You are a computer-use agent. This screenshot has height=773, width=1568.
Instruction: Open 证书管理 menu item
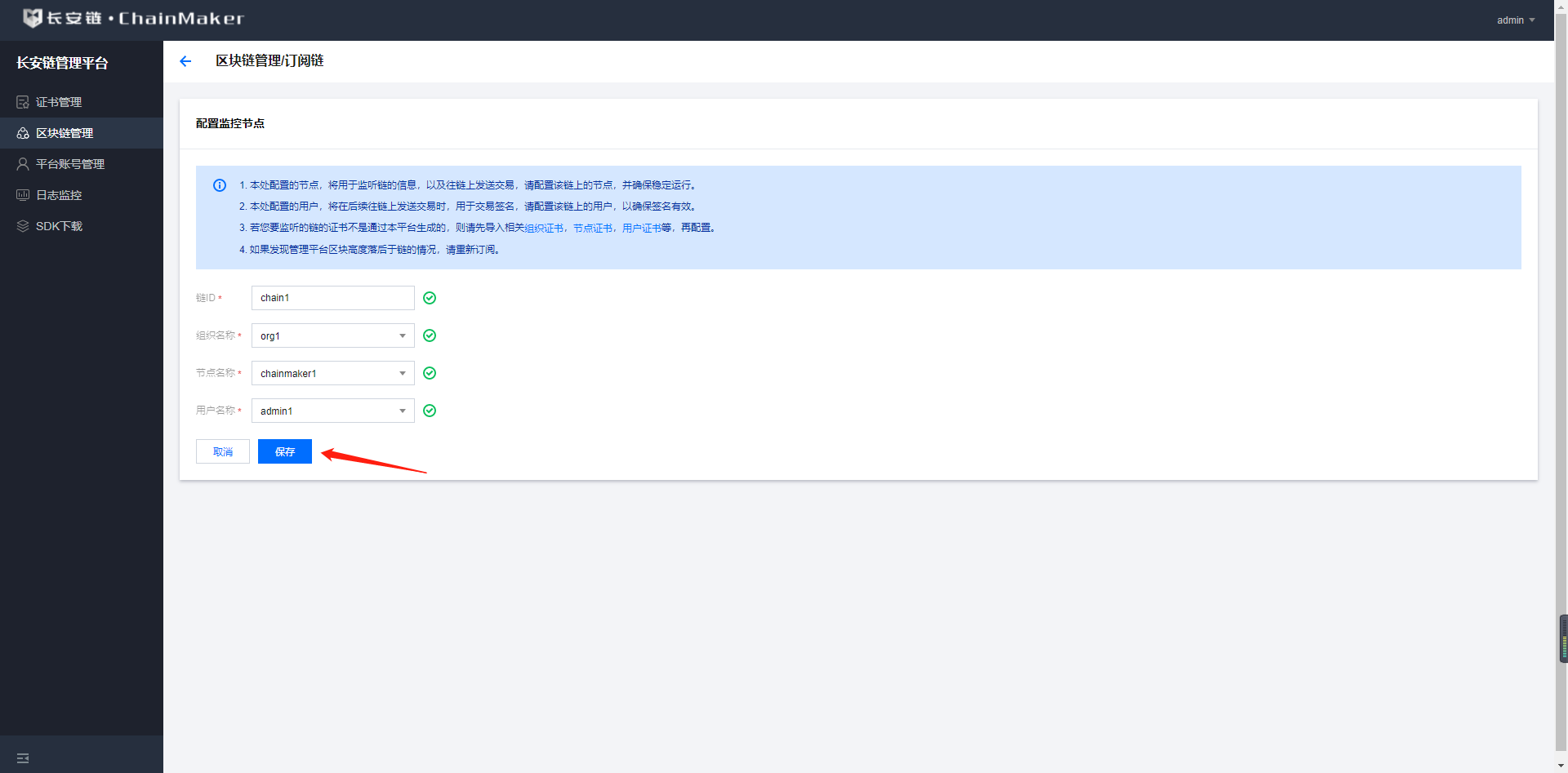point(82,102)
